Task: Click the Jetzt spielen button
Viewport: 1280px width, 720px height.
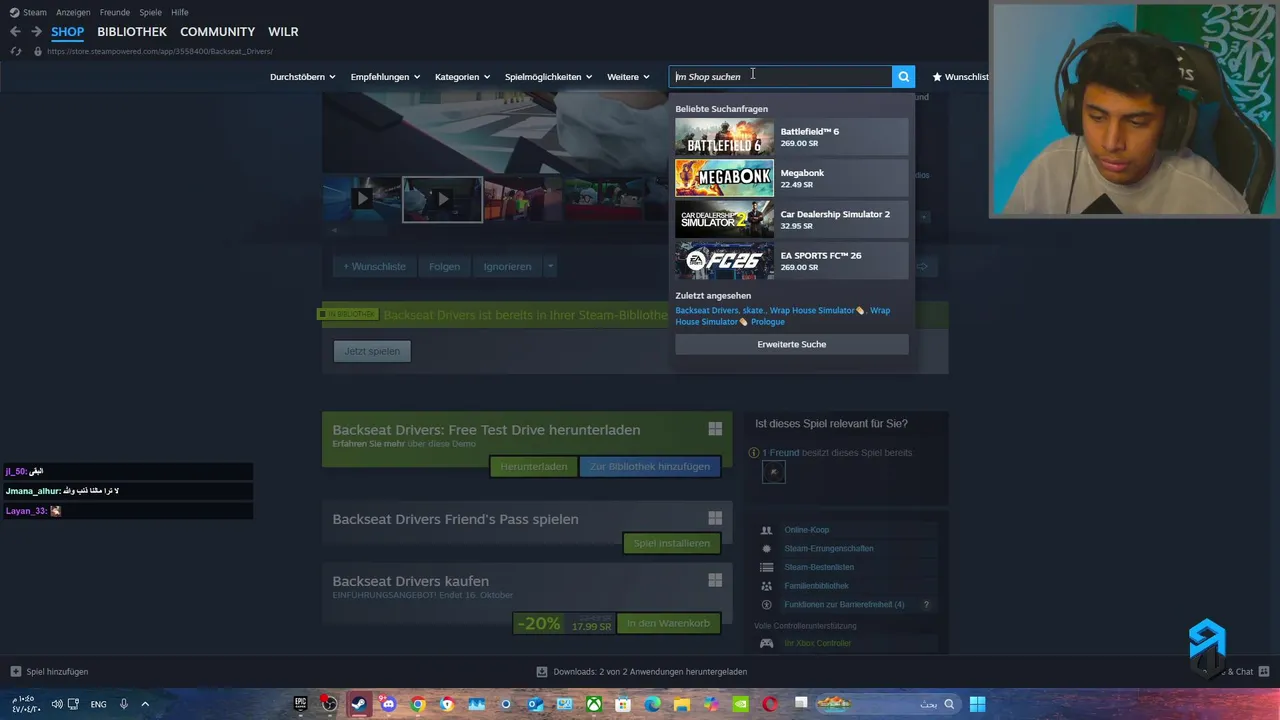Action: [372, 351]
